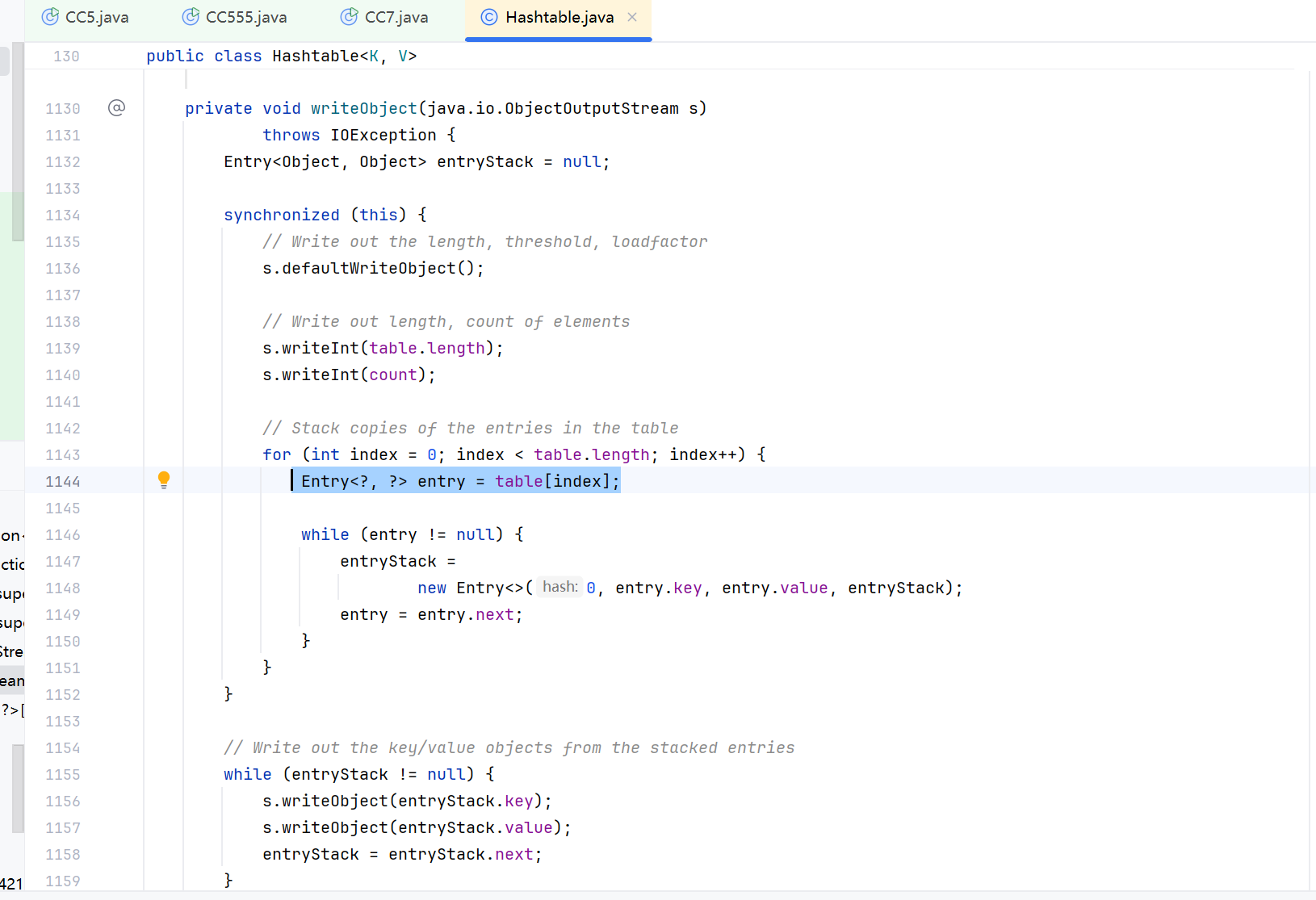Toggle breakpoint at line number 1156

pyautogui.click(x=63, y=801)
